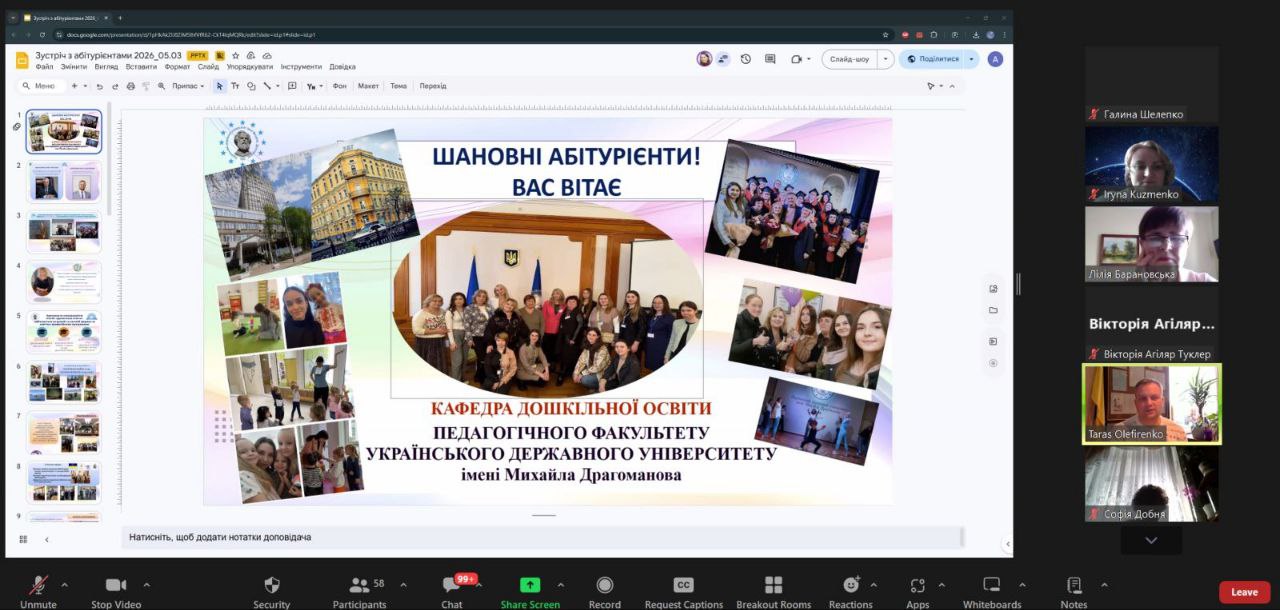
Task: Expand the Поділитися dropdown arrow
Action: pyautogui.click(x=971, y=59)
